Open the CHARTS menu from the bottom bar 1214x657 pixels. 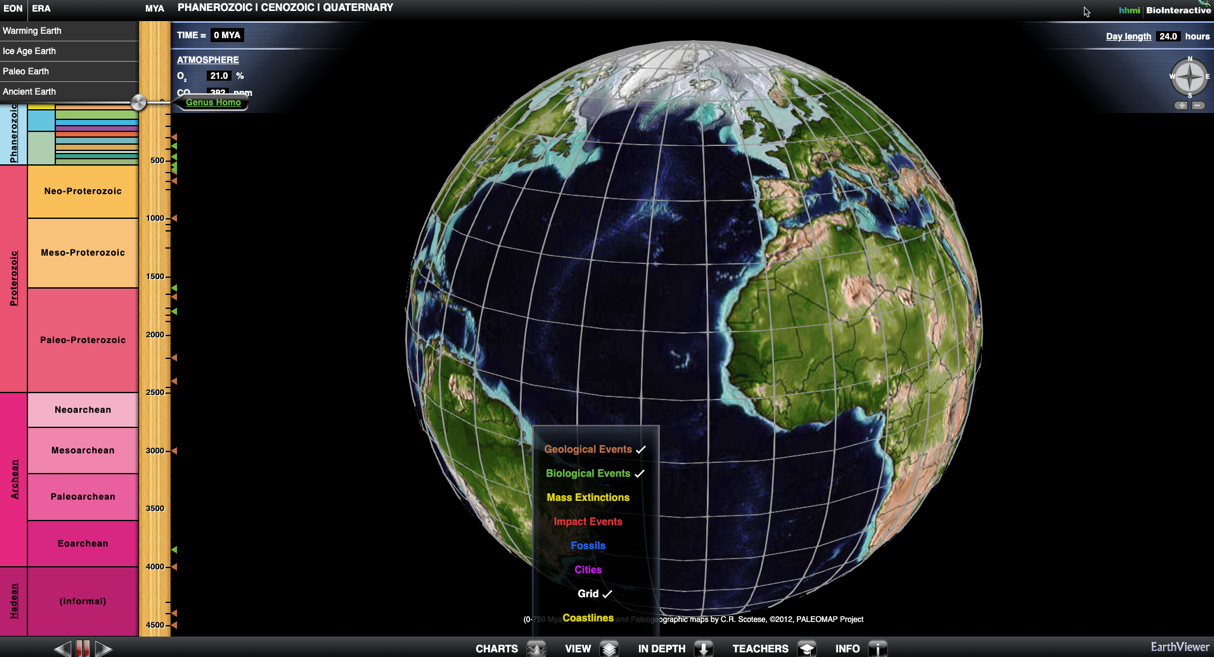point(496,648)
